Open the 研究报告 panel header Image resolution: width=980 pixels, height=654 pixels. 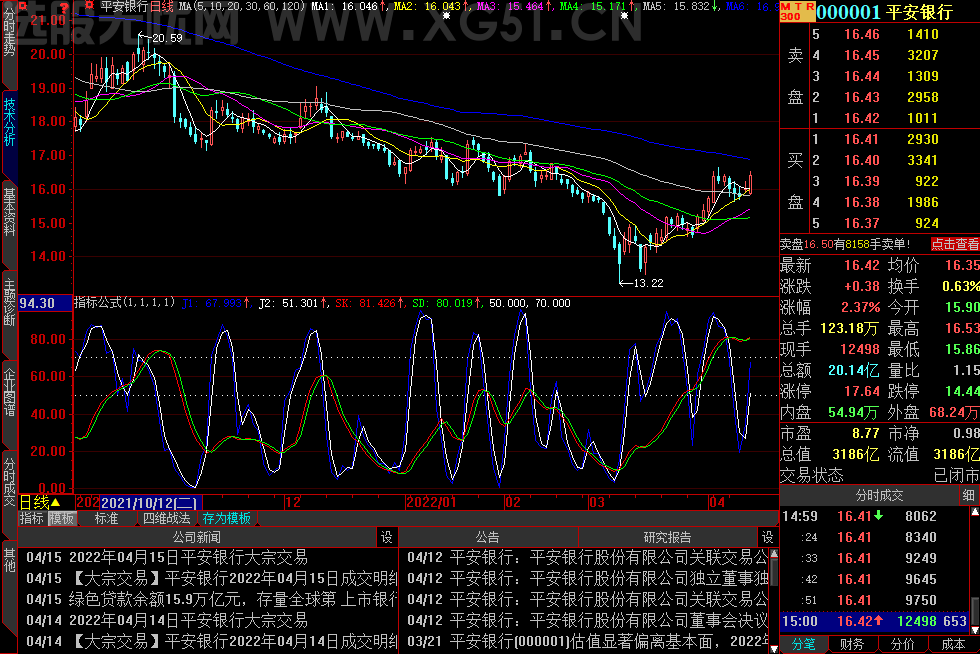point(668,537)
